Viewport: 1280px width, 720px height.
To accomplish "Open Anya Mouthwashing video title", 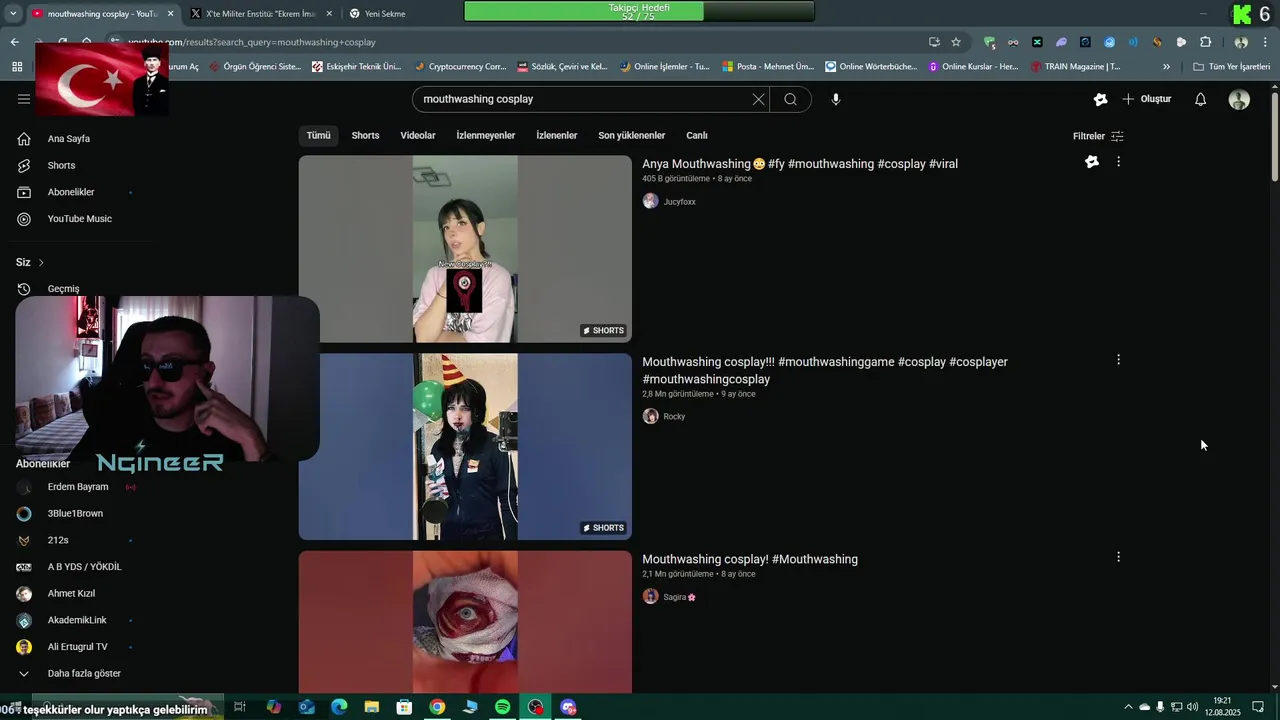I will 800,164.
